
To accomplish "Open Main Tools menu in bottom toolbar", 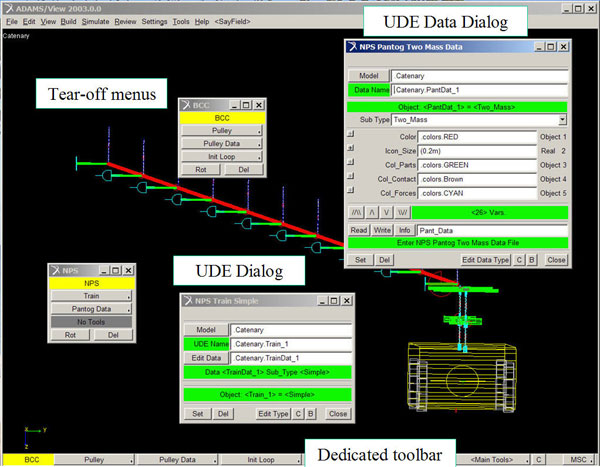I will coord(494,460).
